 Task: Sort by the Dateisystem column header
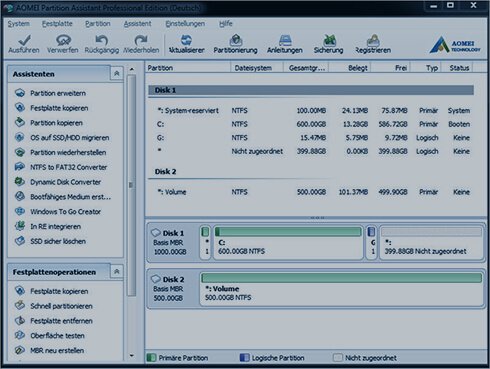(257, 68)
